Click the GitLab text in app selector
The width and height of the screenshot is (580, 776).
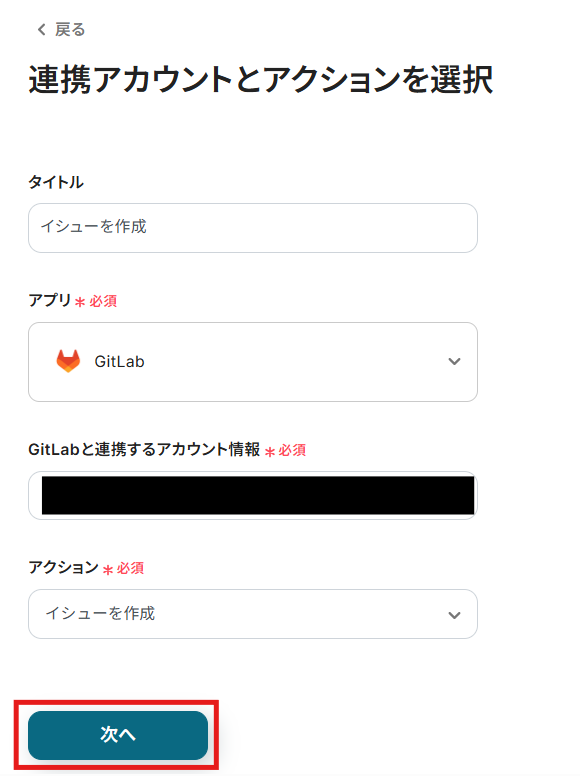[119, 362]
